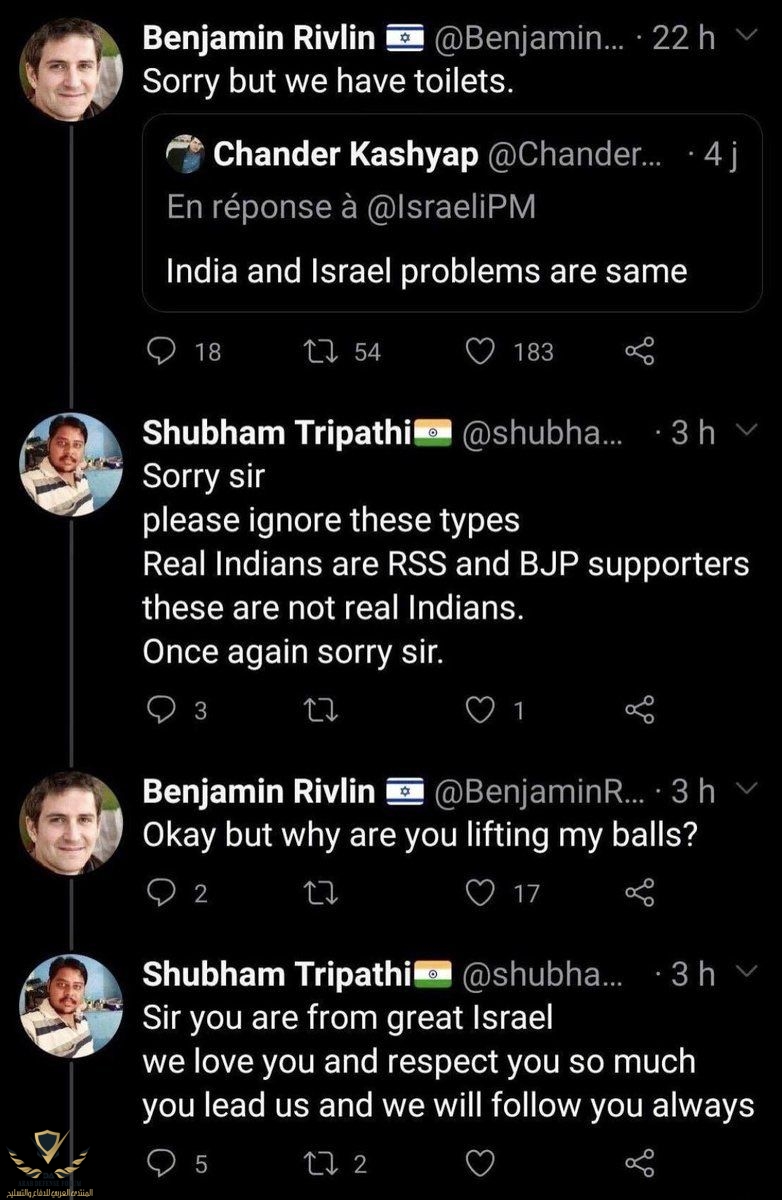782x1200 pixels.
Task: Open the options chevron on the 22 h tweet
Action: coord(744,37)
